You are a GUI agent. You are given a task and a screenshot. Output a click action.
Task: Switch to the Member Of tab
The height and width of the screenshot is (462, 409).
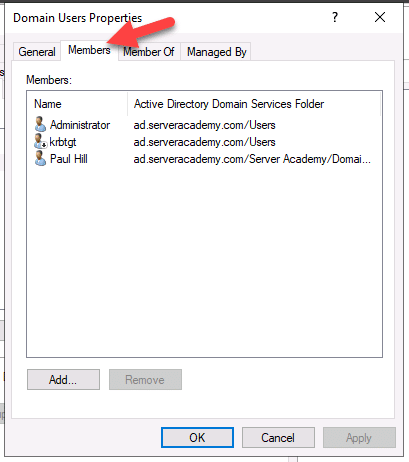click(149, 52)
